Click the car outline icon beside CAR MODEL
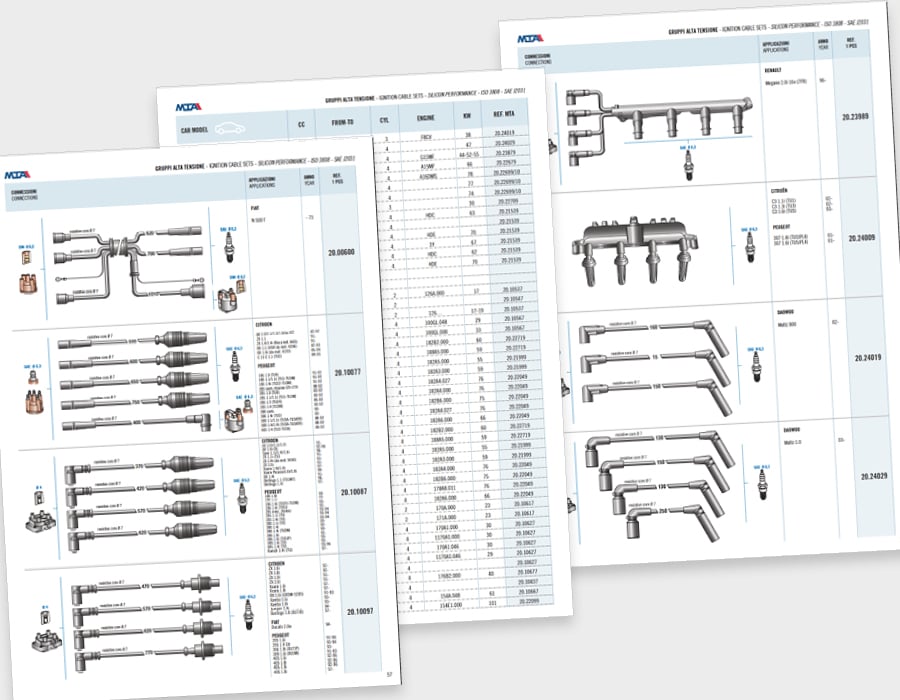 tap(230, 129)
